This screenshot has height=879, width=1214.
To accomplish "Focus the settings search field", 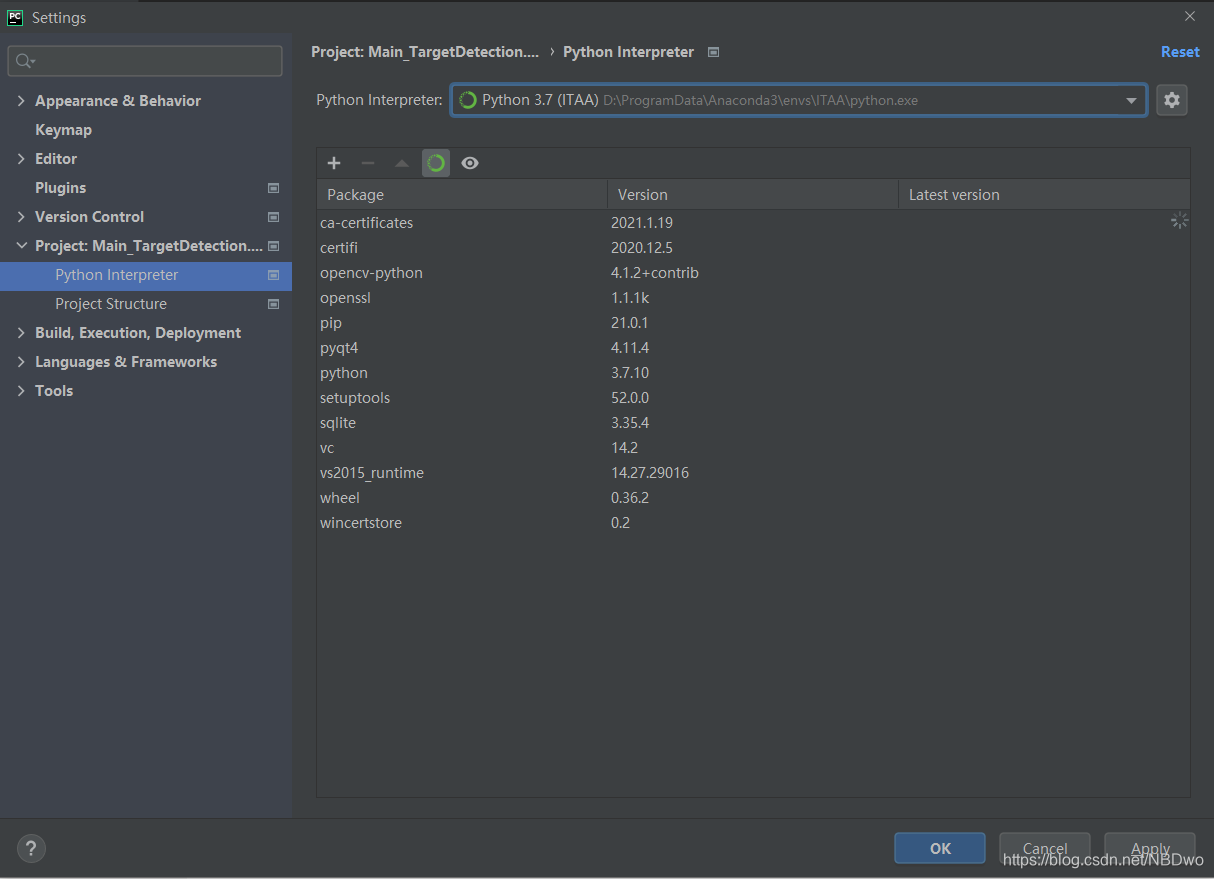I will [145, 61].
